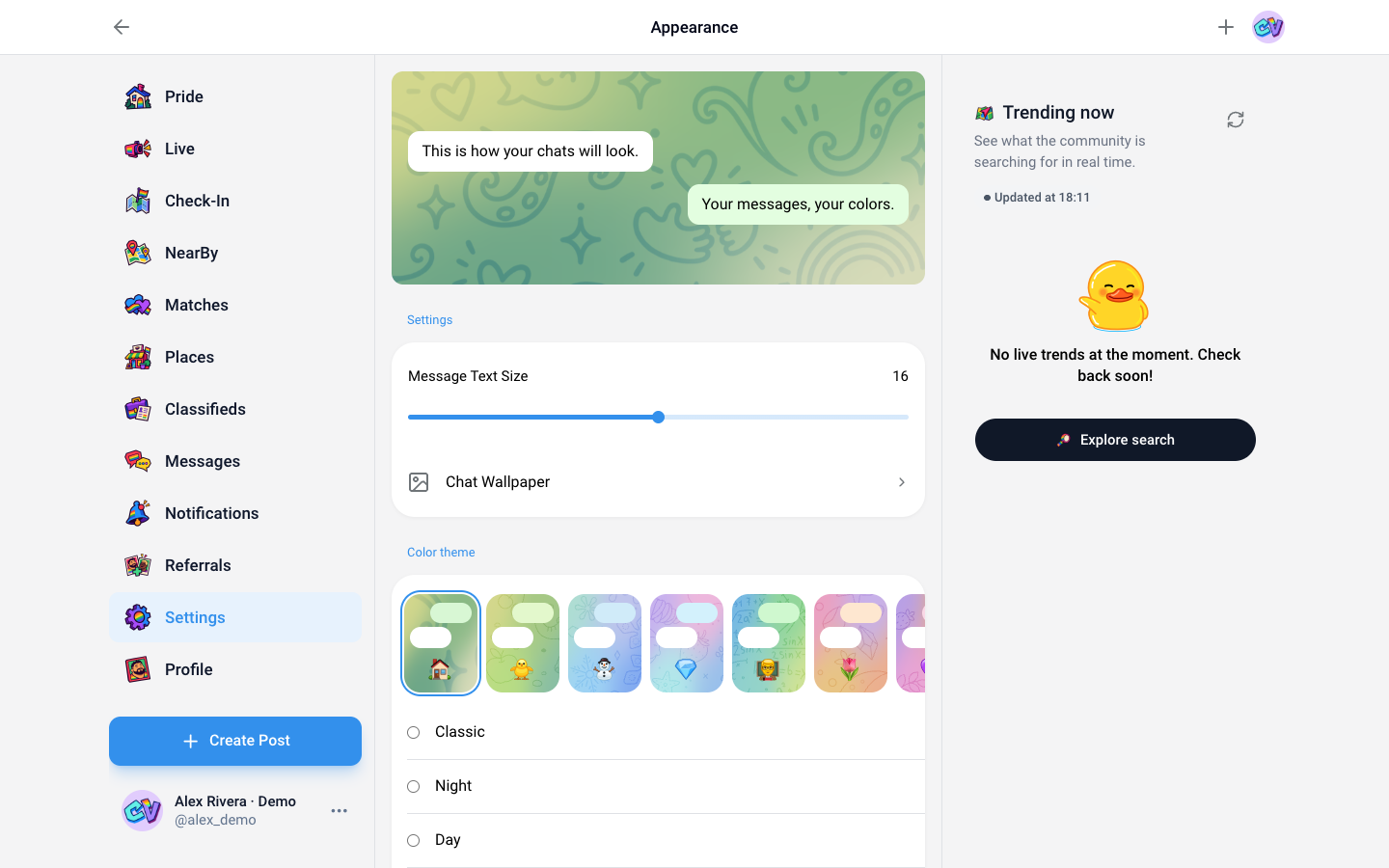Open Places in the sidebar
Image resolution: width=1389 pixels, height=868 pixels.
pos(235,357)
